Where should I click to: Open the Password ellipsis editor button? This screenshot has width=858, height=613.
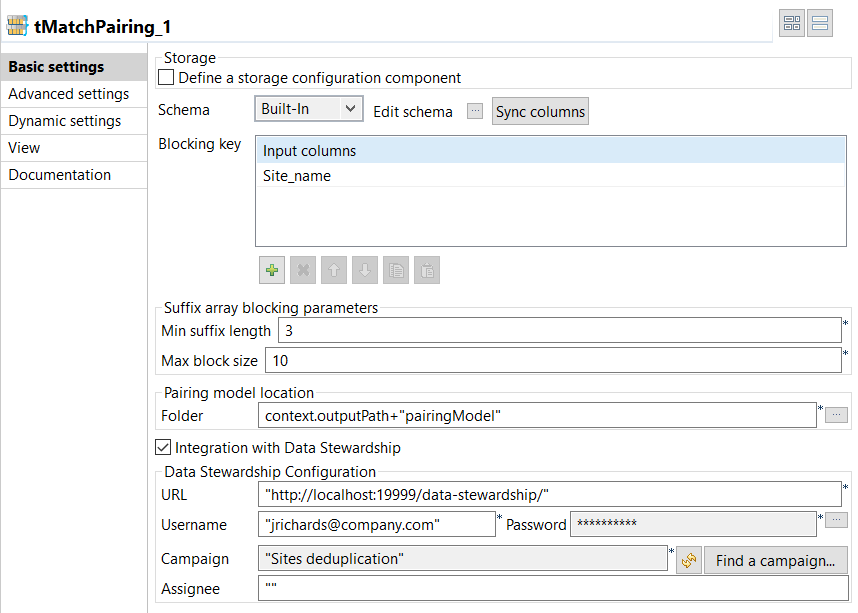(x=840, y=520)
